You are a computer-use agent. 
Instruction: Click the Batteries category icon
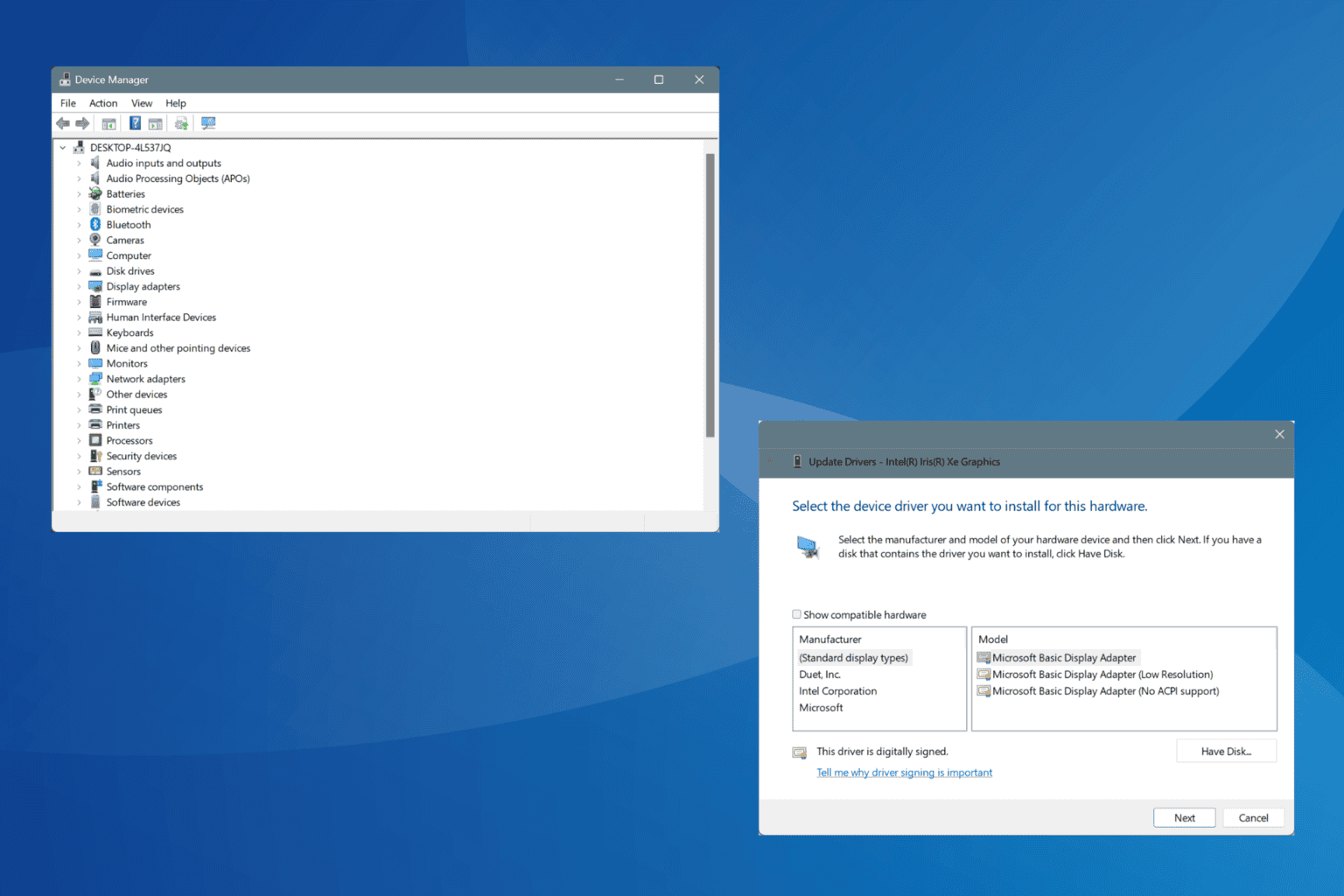[95, 193]
